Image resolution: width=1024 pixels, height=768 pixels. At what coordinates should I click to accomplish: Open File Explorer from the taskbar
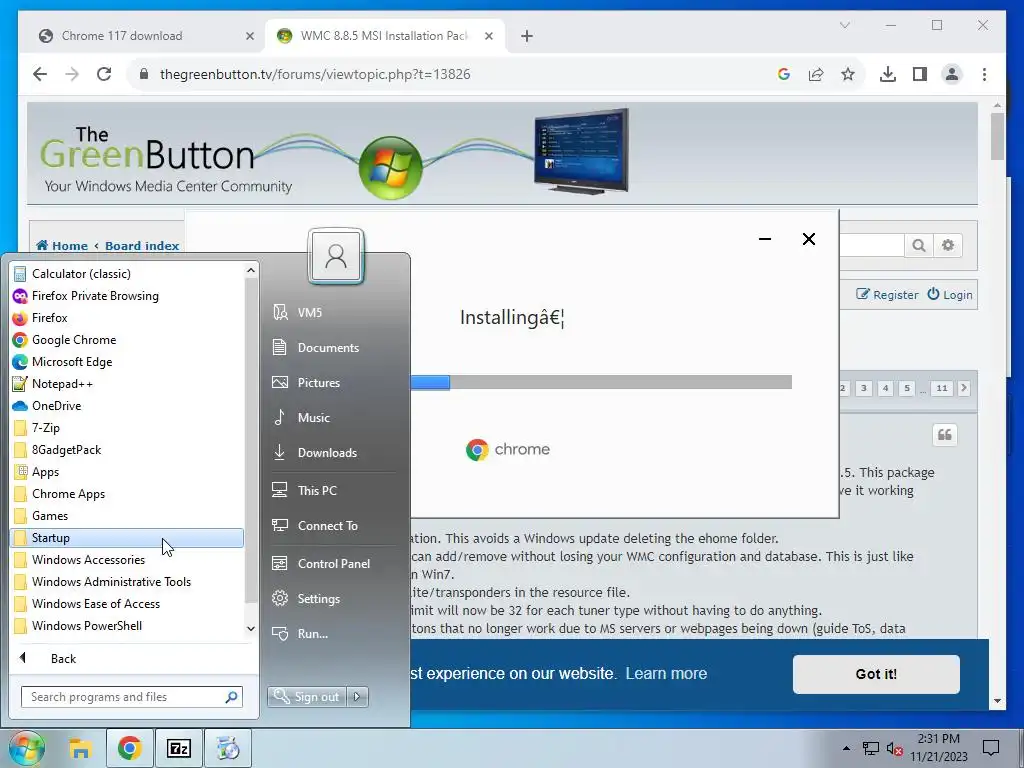[x=80, y=748]
